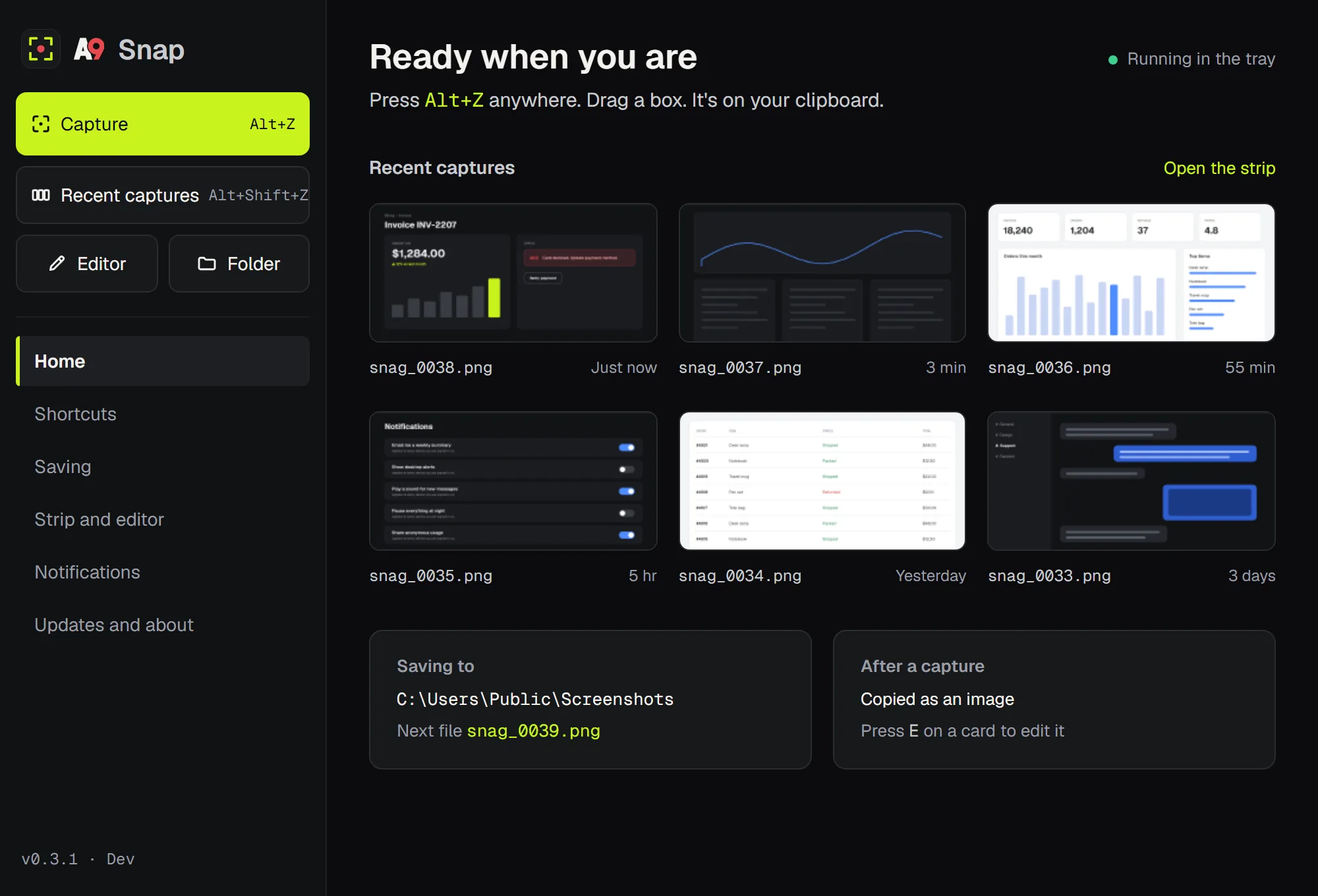The height and width of the screenshot is (896, 1318).
Task: Click the Just now timestamp
Action: point(623,368)
